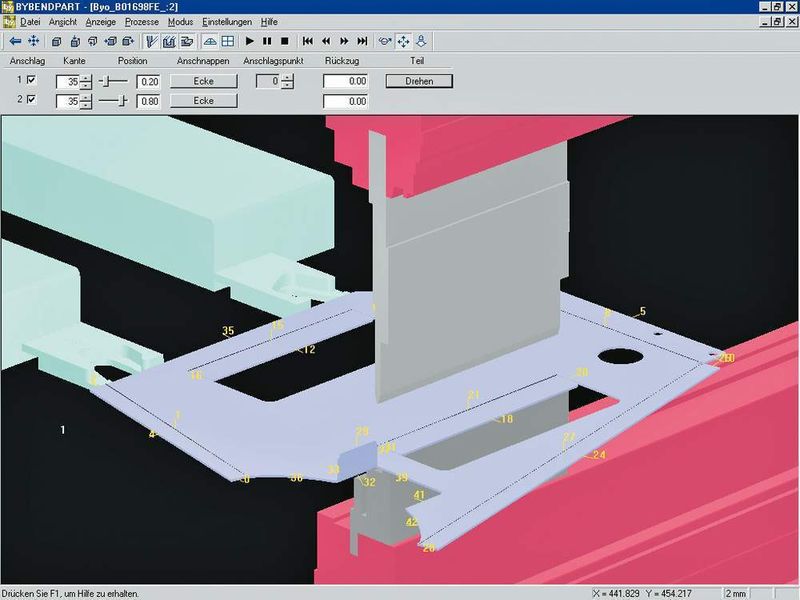Click the Anschlagspunkt value field

(x=268, y=81)
